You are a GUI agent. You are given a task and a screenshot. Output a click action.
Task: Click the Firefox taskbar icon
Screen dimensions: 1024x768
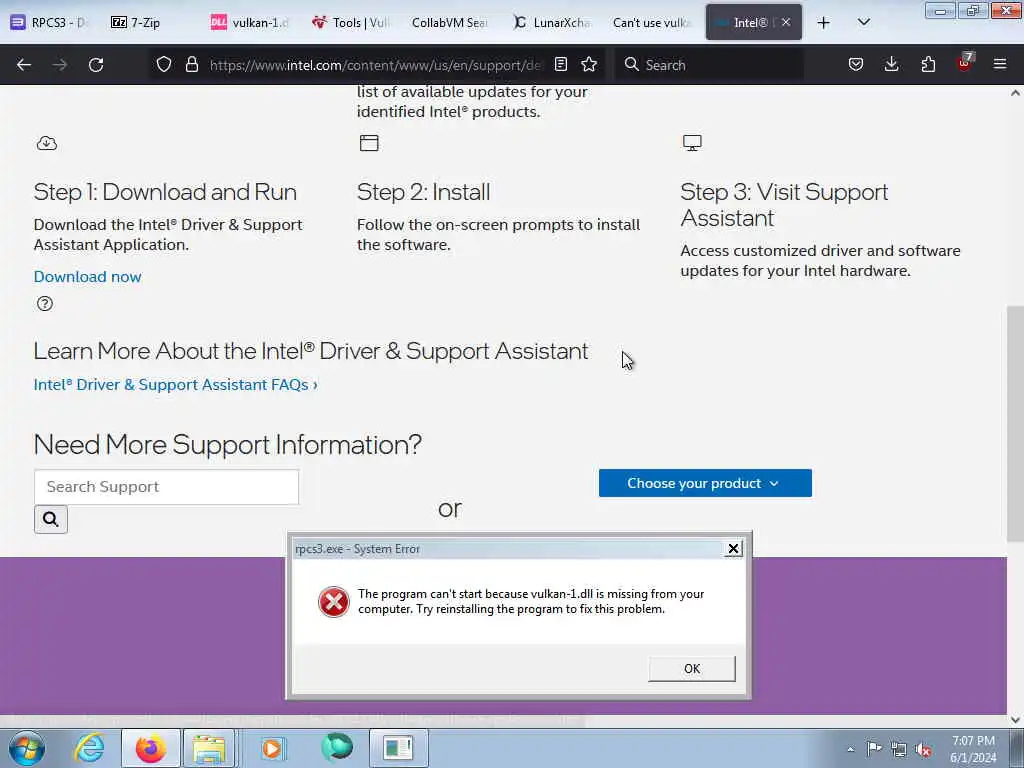coord(150,748)
